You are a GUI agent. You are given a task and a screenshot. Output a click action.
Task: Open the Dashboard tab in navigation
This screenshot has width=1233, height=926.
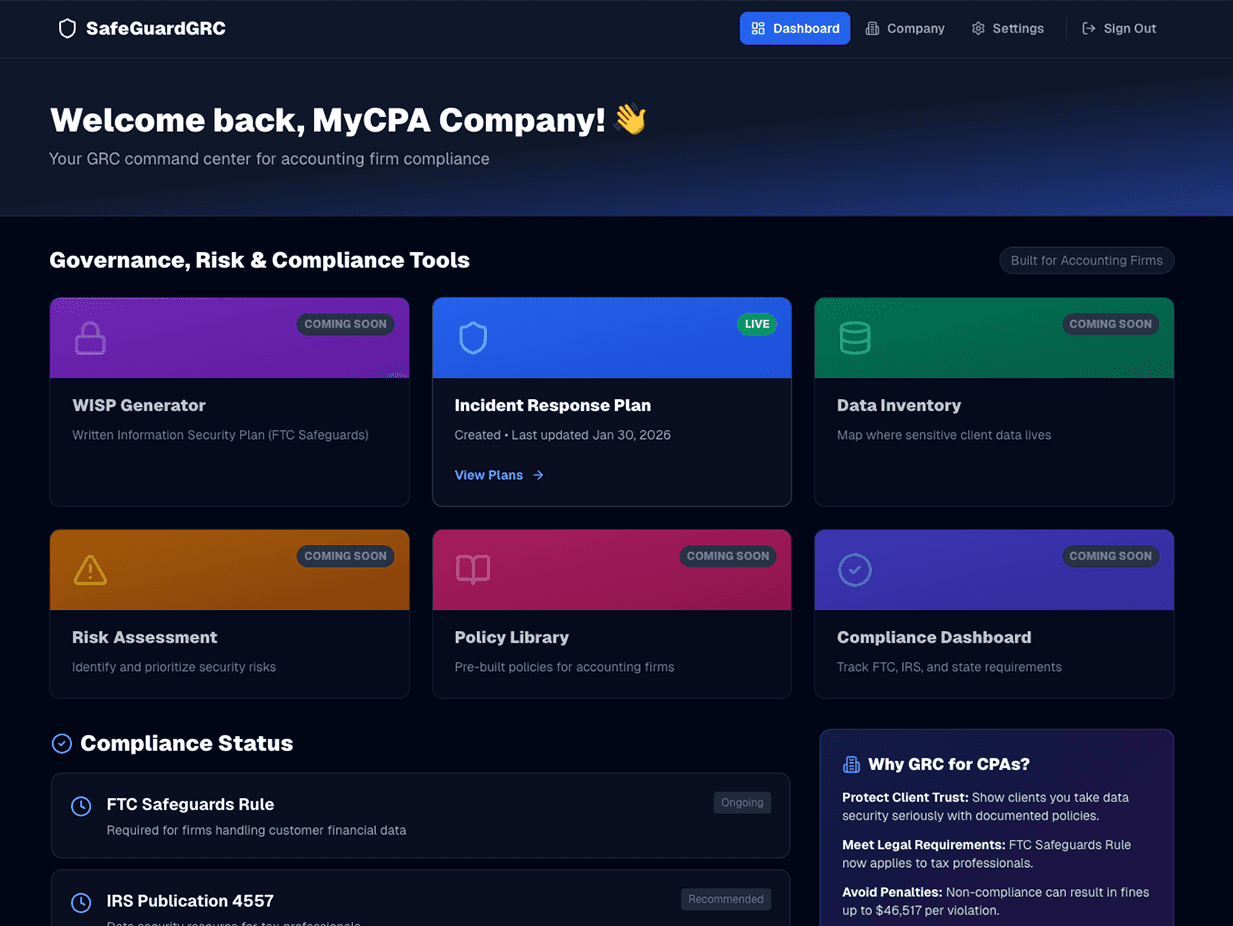click(795, 28)
